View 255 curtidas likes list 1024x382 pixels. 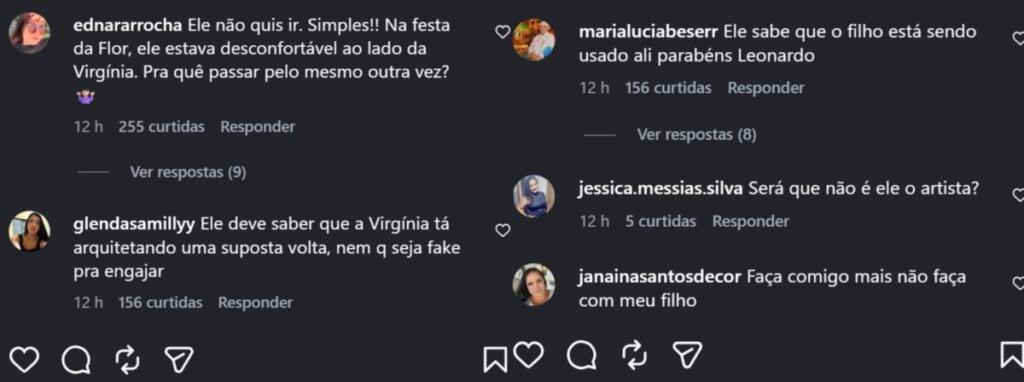tap(161, 127)
